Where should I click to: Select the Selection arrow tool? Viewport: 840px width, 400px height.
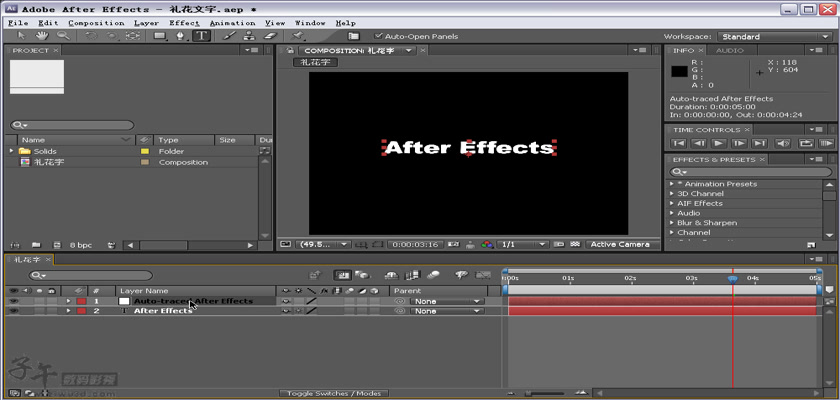pyautogui.click(x=21, y=36)
